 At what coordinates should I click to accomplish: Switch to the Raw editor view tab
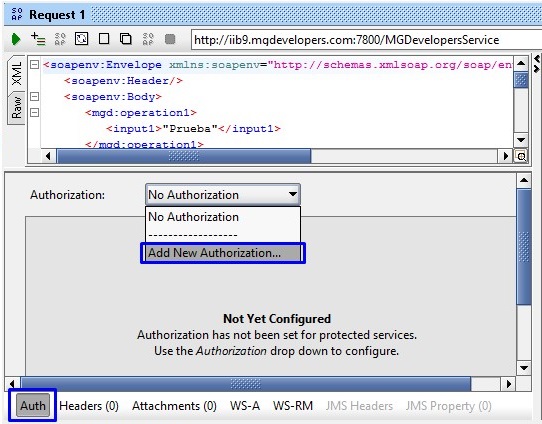pyautogui.click(x=16, y=108)
